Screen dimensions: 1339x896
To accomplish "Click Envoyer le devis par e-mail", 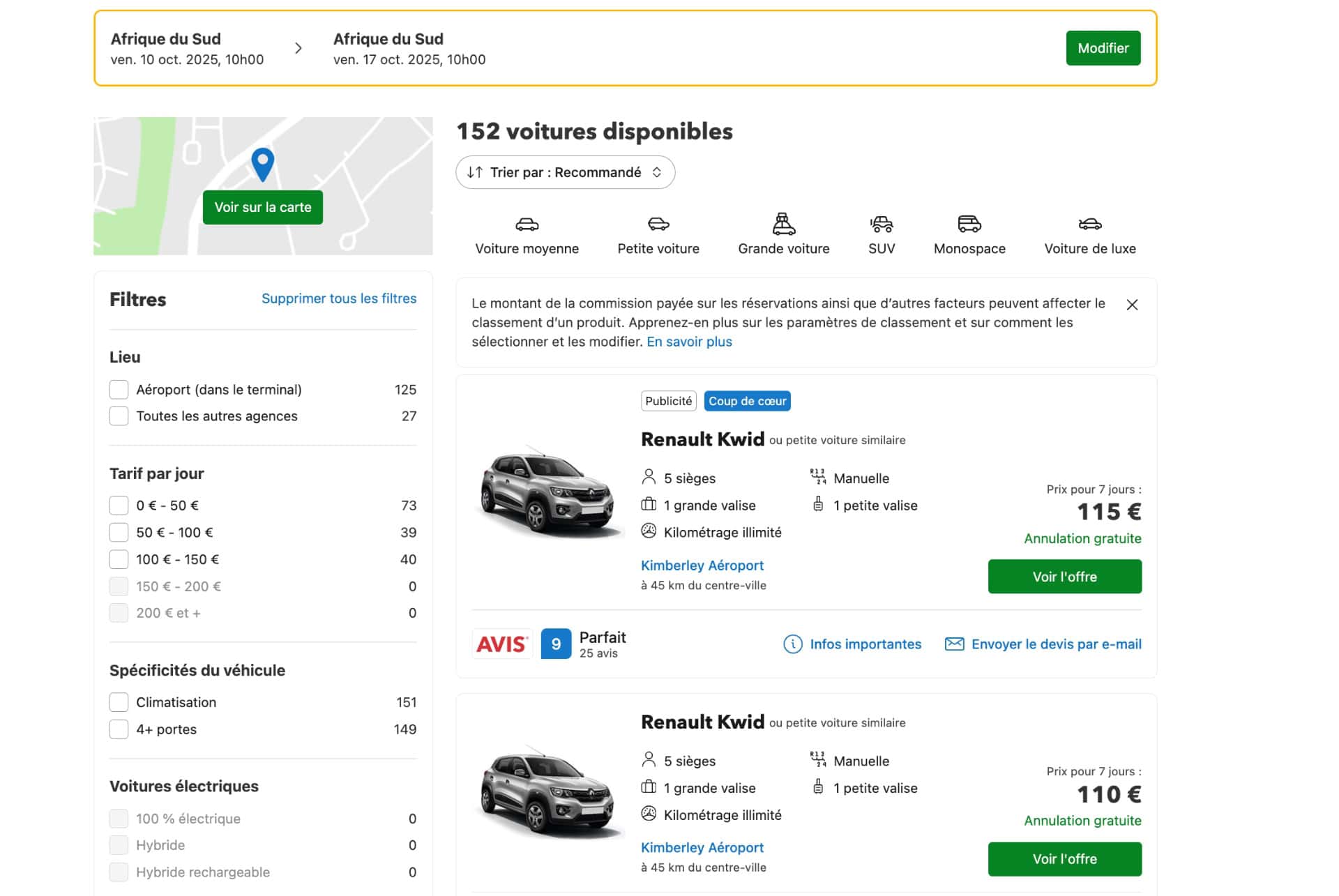I will (1056, 644).
